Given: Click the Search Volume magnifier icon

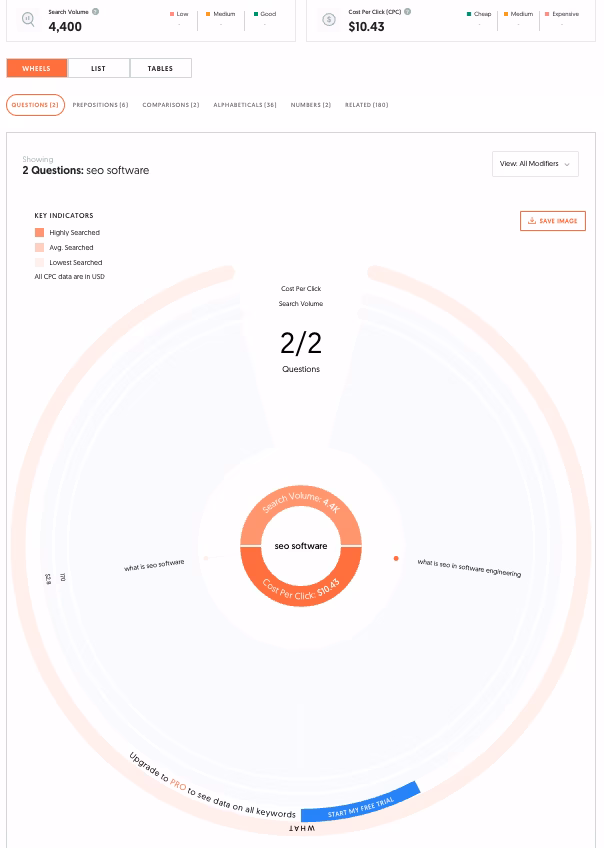Looking at the screenshot, I should pyautogui.click(x=29, y=20).
